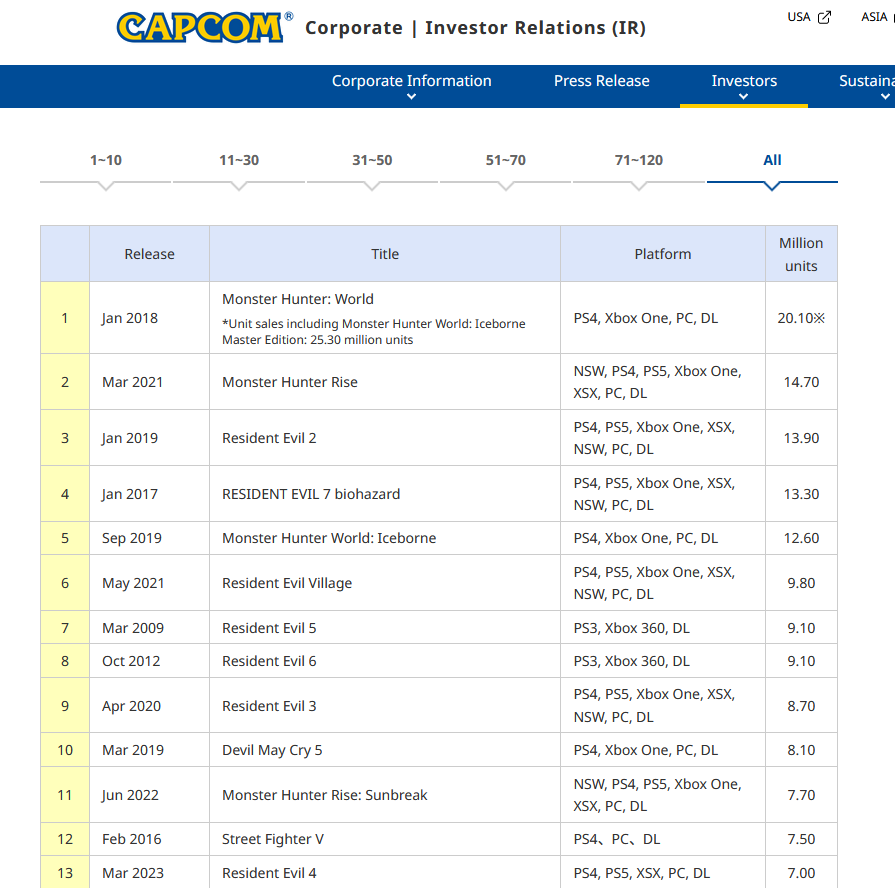The image size is (895, 888).
Task: Click Resident Evil 4 title
Action: tap(269, 873)
